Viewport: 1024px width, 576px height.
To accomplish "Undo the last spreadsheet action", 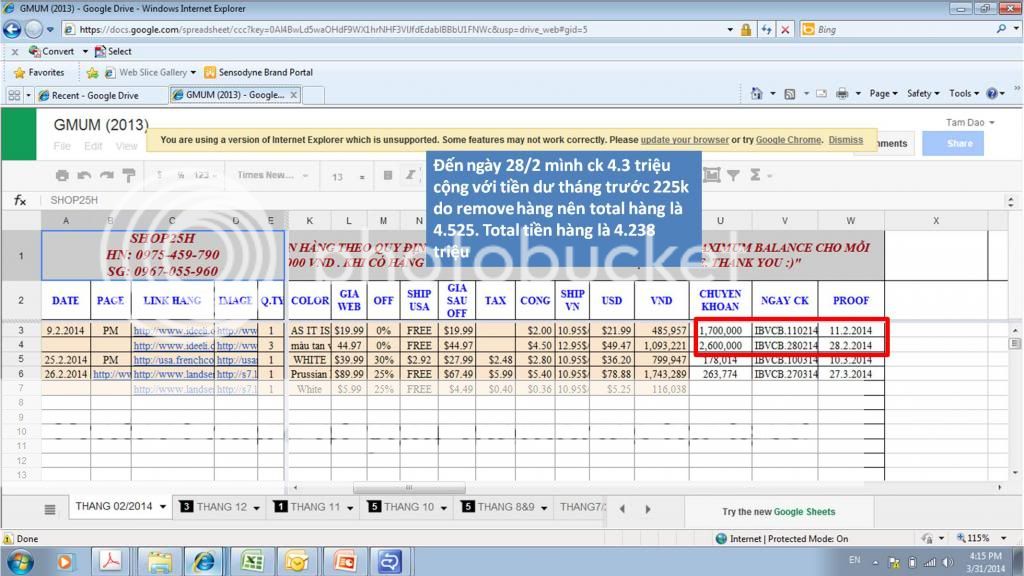I will click(x=84, y=176).
